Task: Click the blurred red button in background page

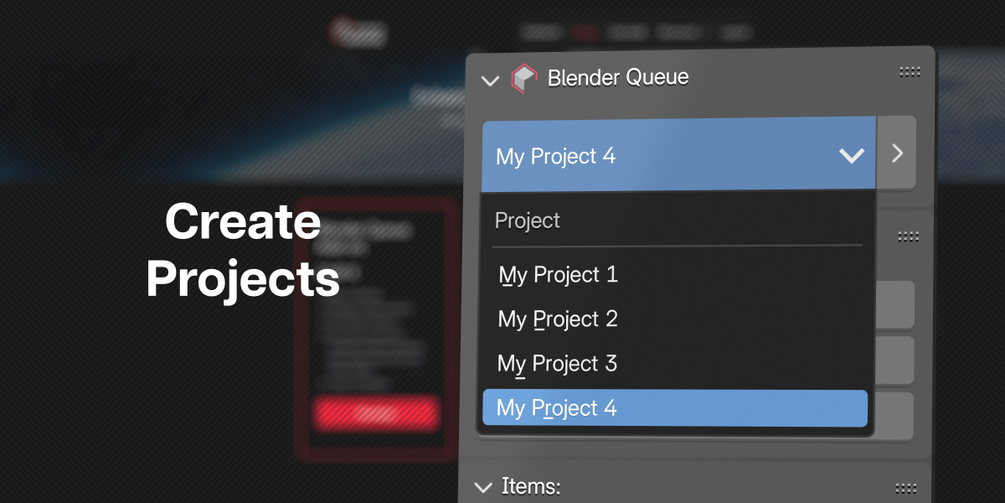Action: click(376, 412)
